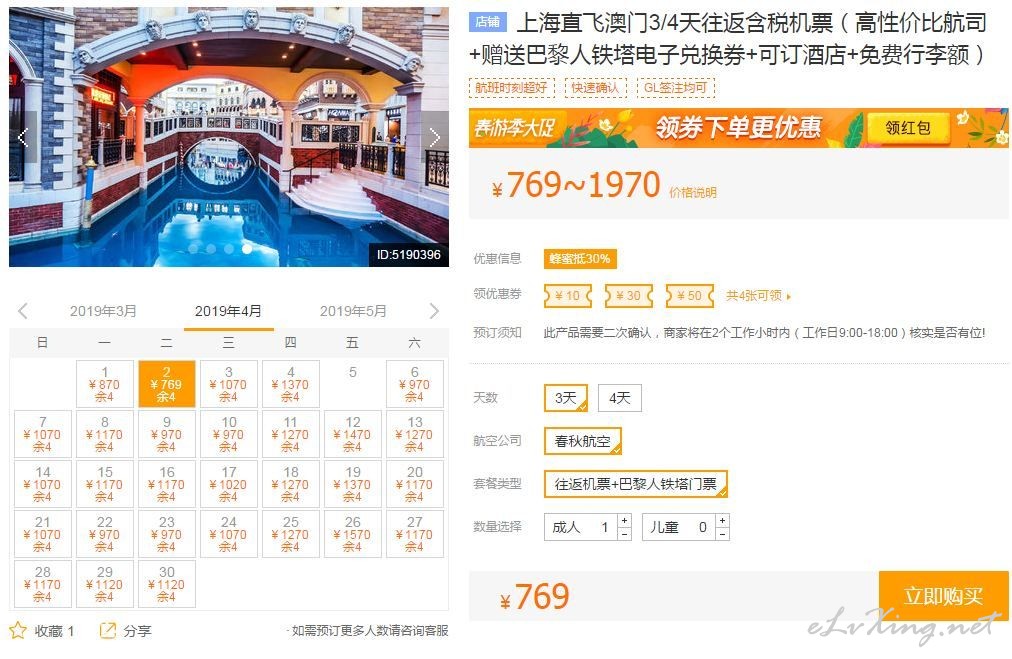Click the 立即购买 button
The image size is (1012, 659).
tap(944, 596)
